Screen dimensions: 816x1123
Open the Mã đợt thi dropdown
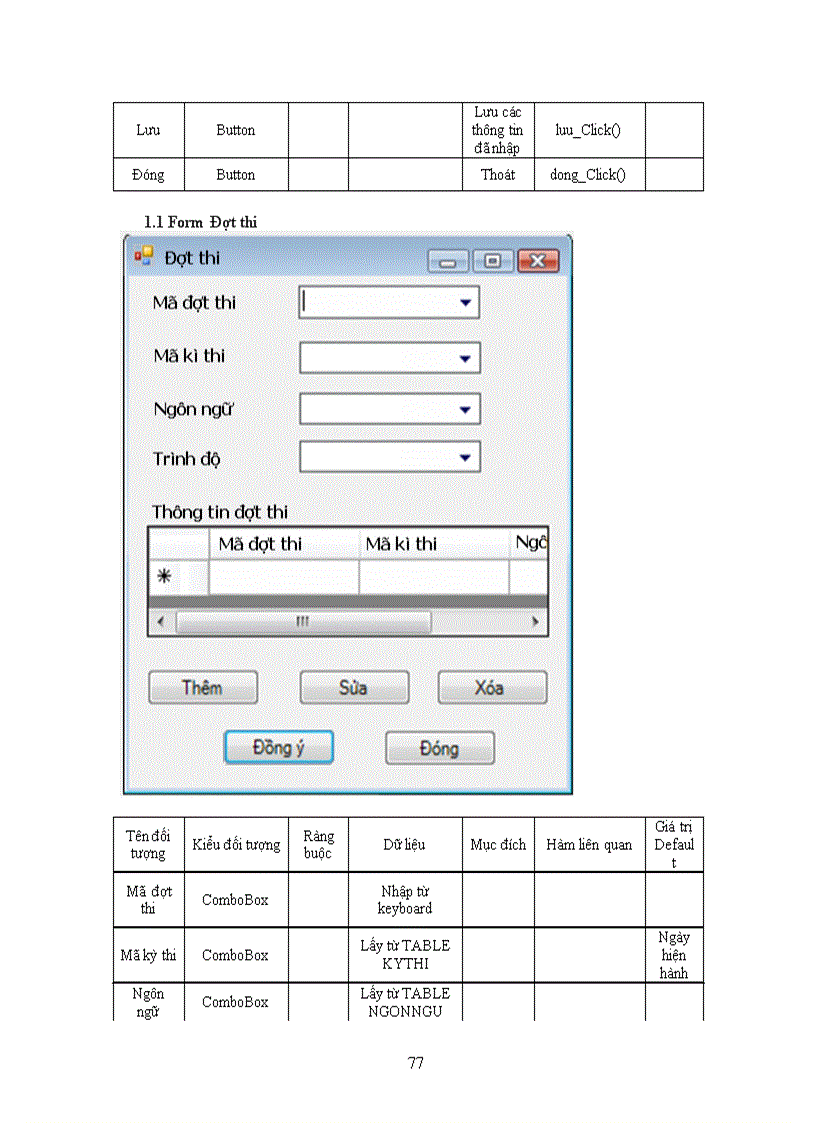click(463, 302)
